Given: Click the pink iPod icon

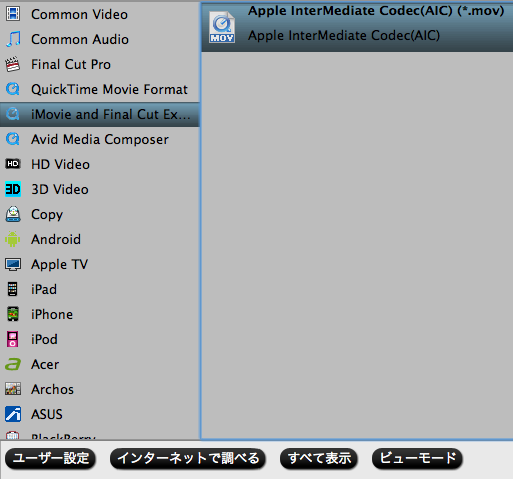Looking at the screenshot, I should pyautogui.click(x=13, y=339).
